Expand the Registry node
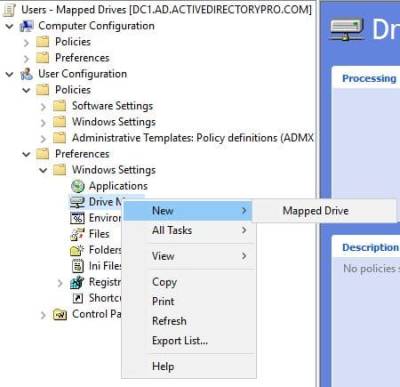 pyautogui.click(x=60, y=283)
